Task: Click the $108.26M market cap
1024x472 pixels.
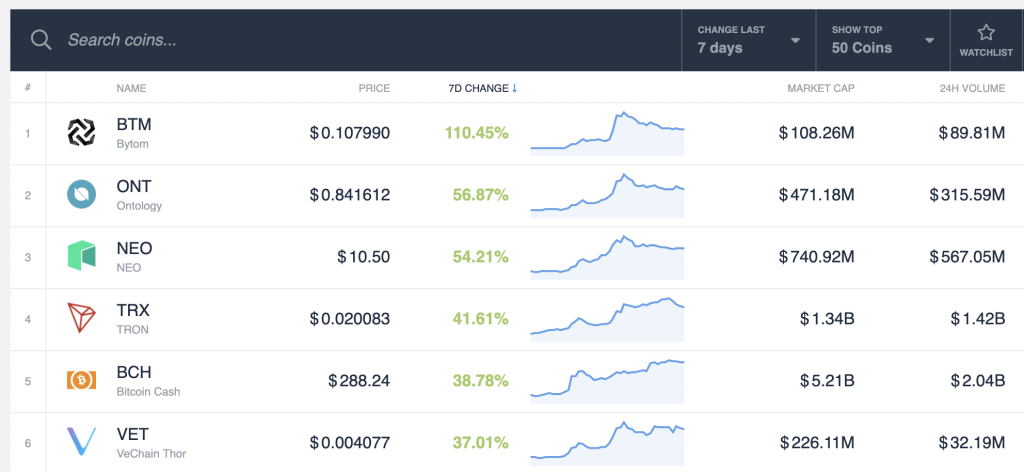Action: tap(816, 133)
